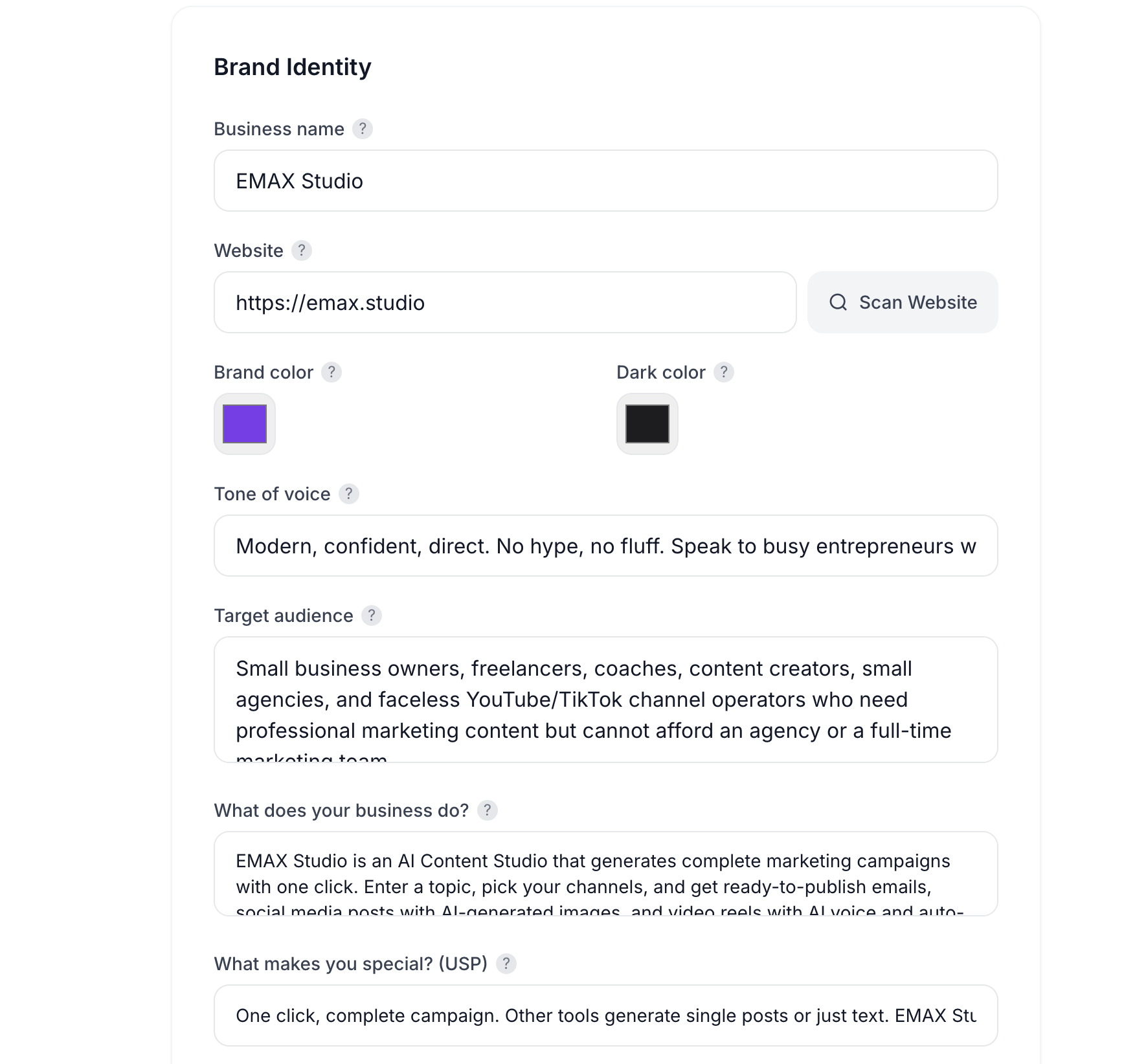Select the EMAX Studio text value
The height and width of the screenshot is (1064, 1146).
click(x=300, y=181)
